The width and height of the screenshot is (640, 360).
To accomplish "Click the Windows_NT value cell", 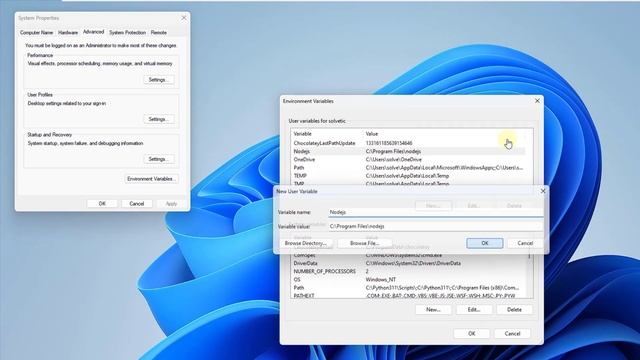I will click(381, 280).
